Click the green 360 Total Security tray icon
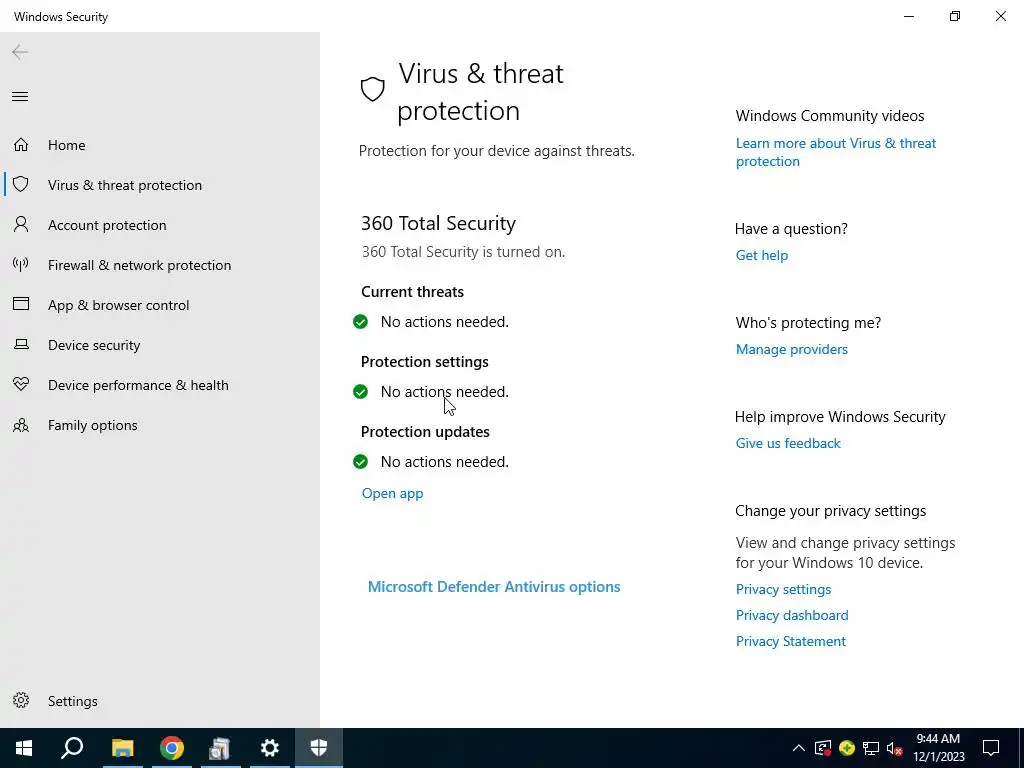The image size is (1024, 768). click(847, 748)
